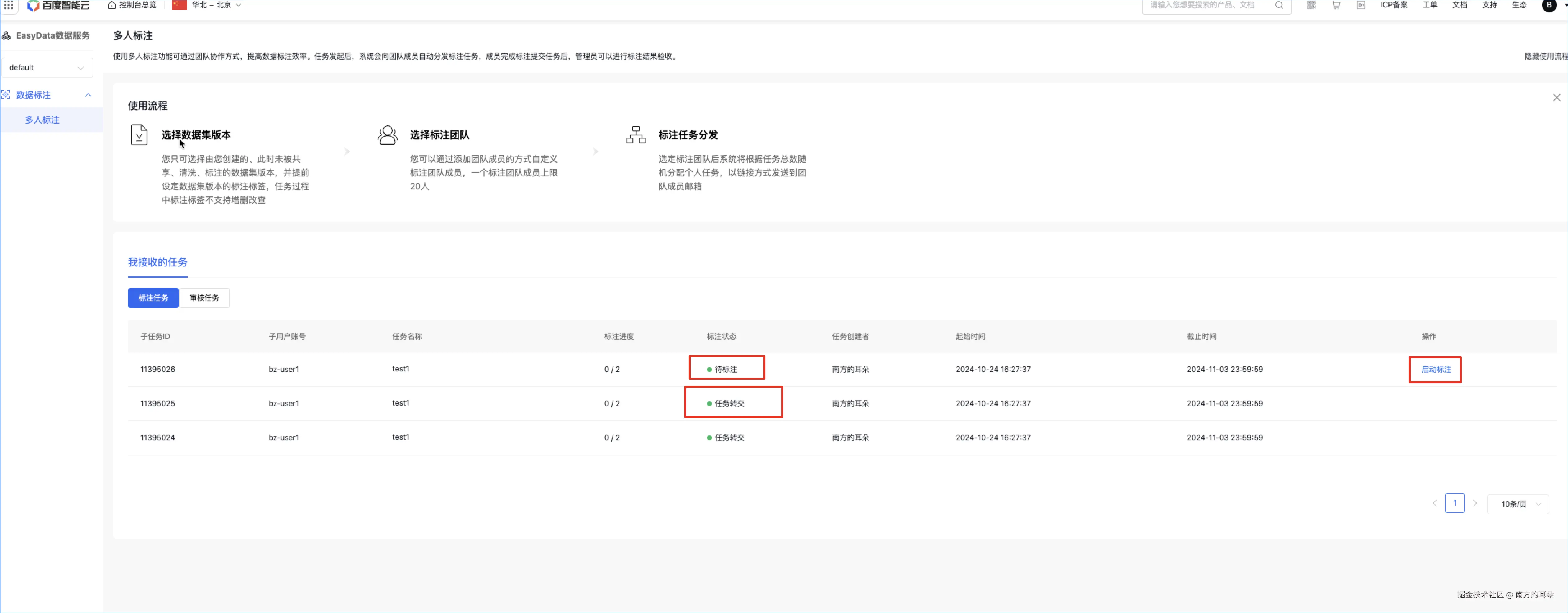Open the default project dropdown

tap(47, 68)
